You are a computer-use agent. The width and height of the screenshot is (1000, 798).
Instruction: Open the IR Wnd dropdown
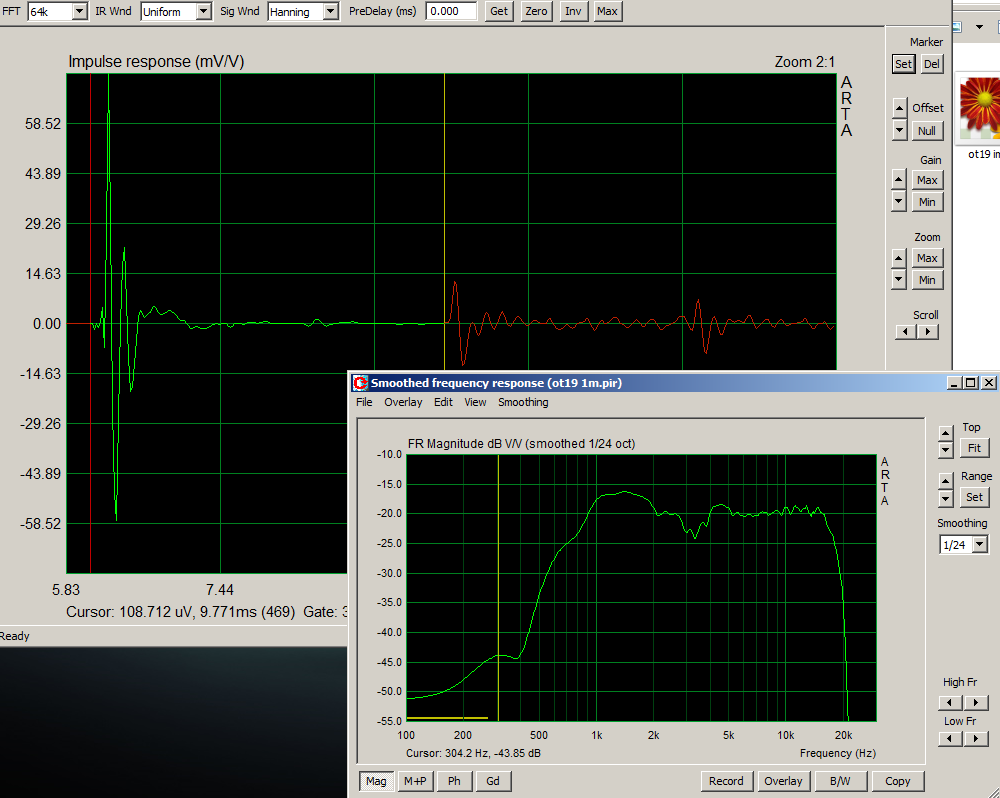(203, 11)
